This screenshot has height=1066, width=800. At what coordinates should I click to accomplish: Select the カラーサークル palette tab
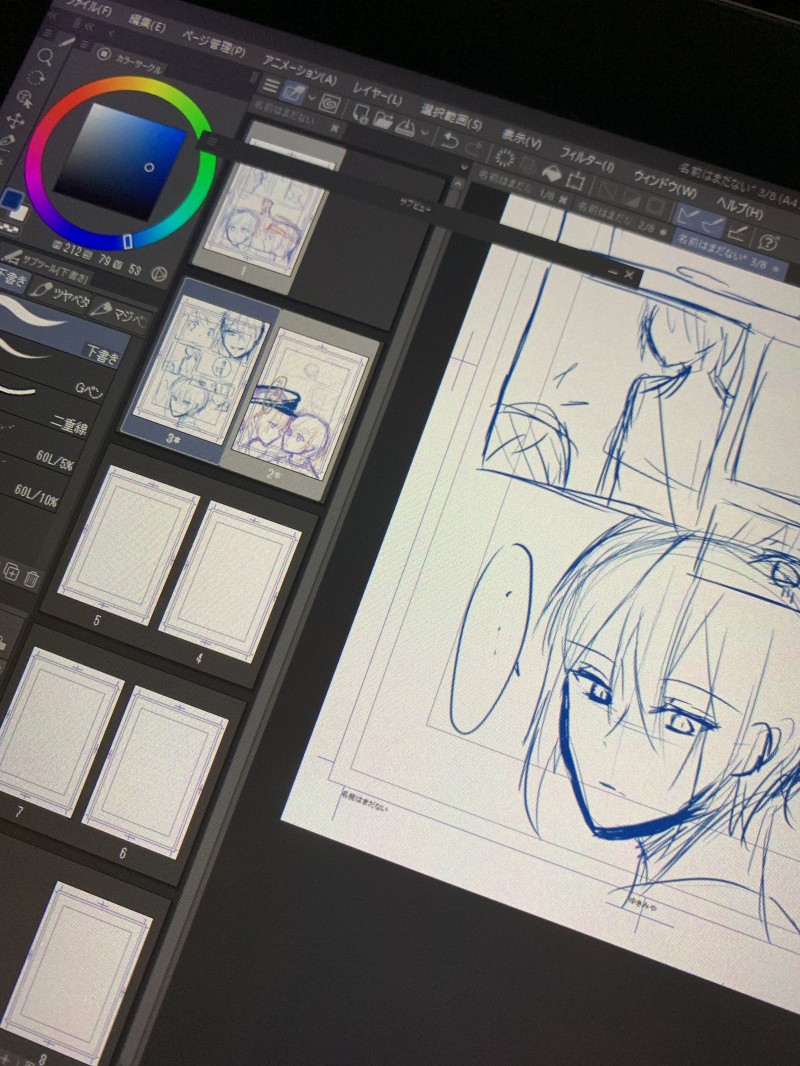tap(138, 64)
